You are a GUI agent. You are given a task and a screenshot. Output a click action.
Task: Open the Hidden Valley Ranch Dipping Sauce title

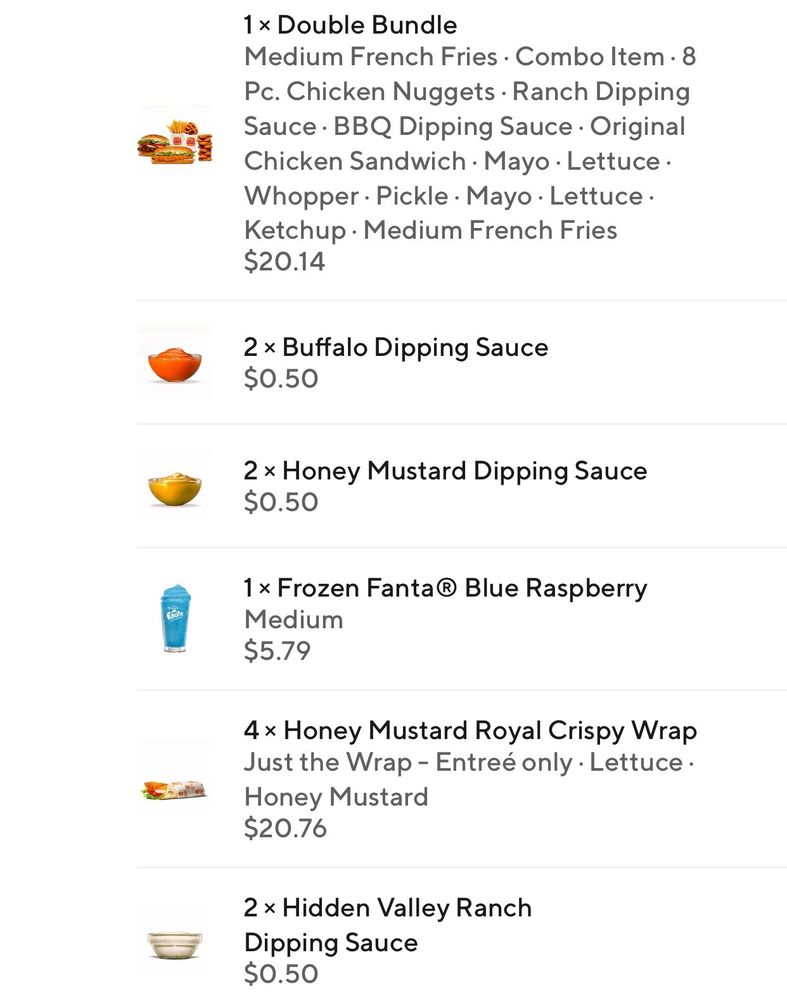[388, 925]
